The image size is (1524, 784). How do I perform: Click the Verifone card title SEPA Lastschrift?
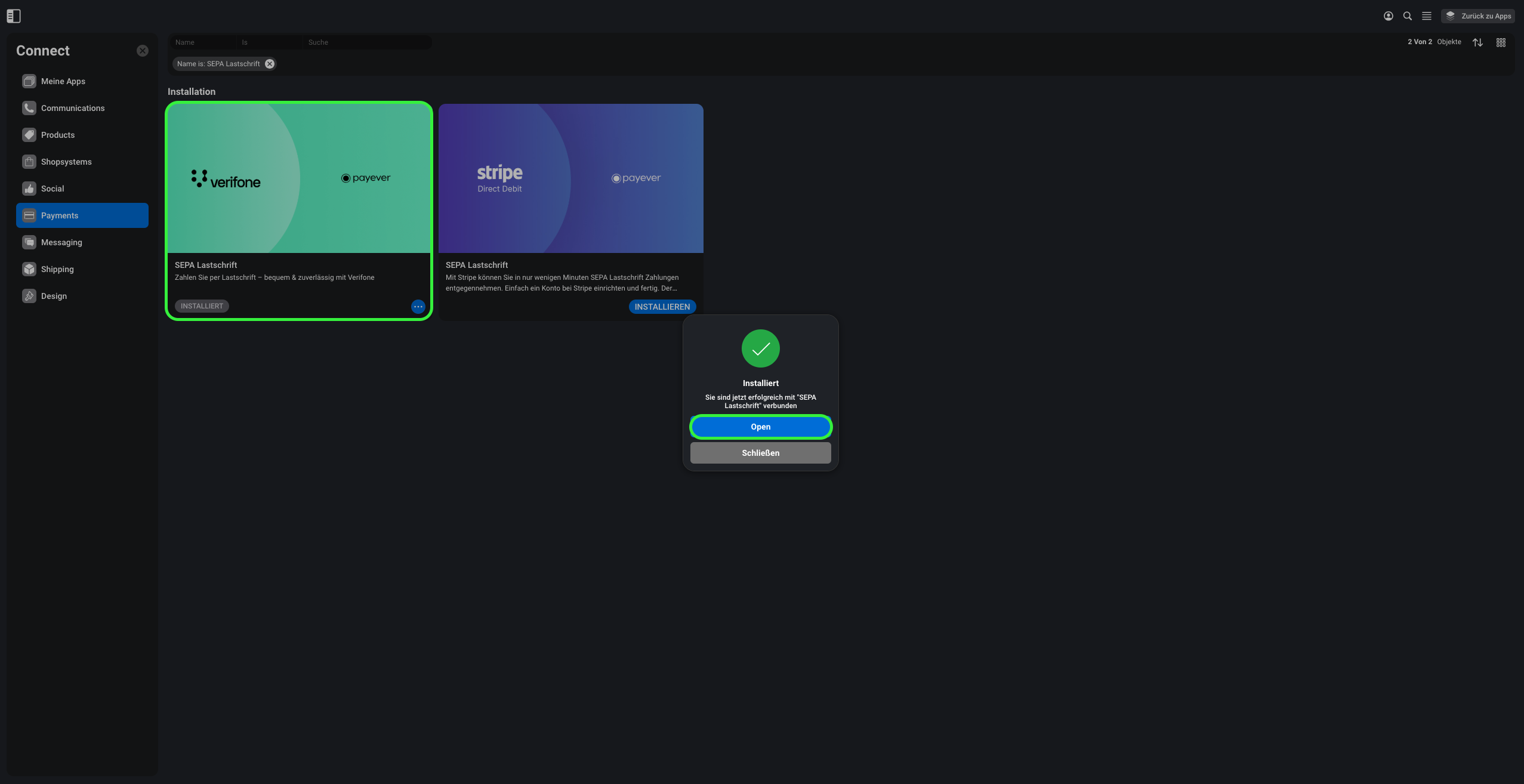pos(206,265)
